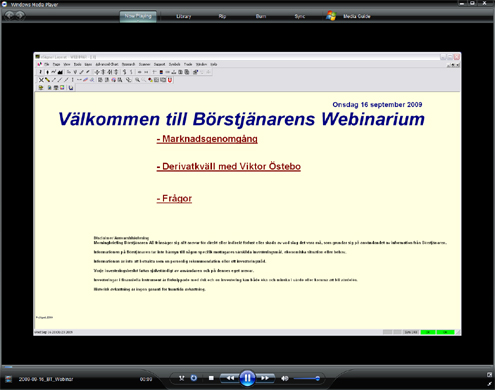Open the Burn tab
Image resolution: width=495 pixels, height=390 pixels.
point(261,16)
